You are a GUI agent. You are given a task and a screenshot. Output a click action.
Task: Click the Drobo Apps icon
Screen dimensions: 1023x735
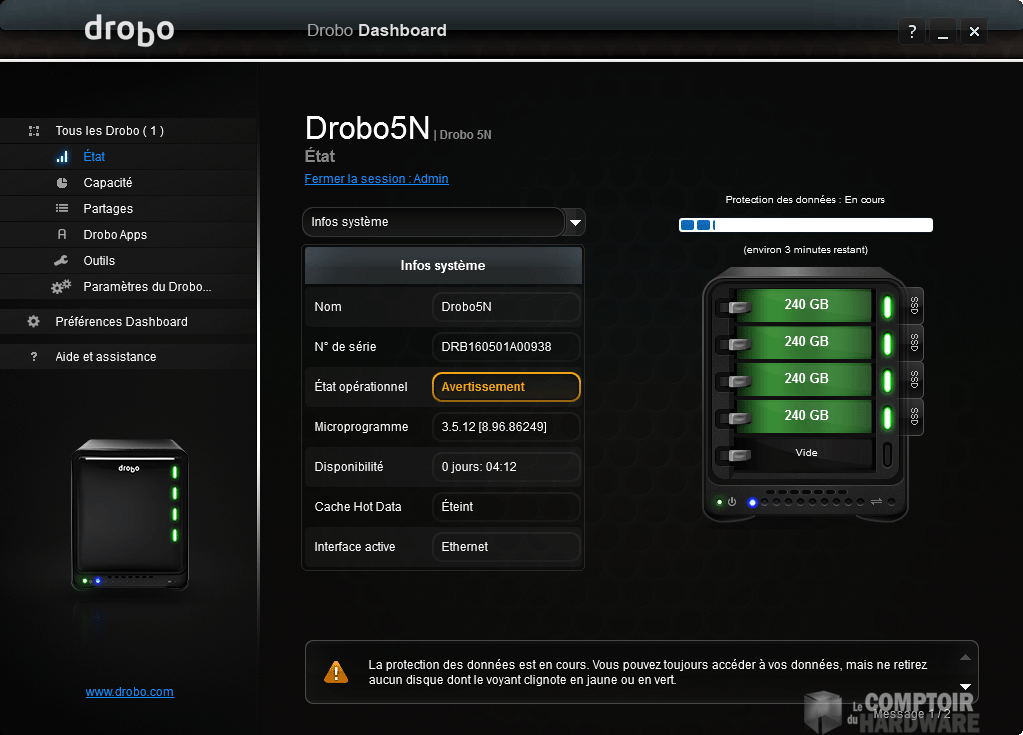(x=62, y=235)
